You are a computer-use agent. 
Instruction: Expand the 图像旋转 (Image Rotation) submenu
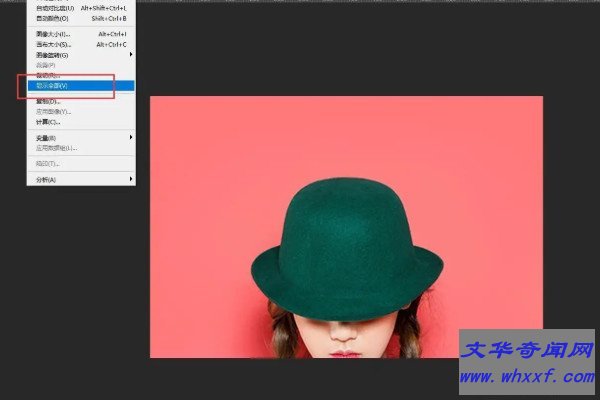tap(52, 55)
